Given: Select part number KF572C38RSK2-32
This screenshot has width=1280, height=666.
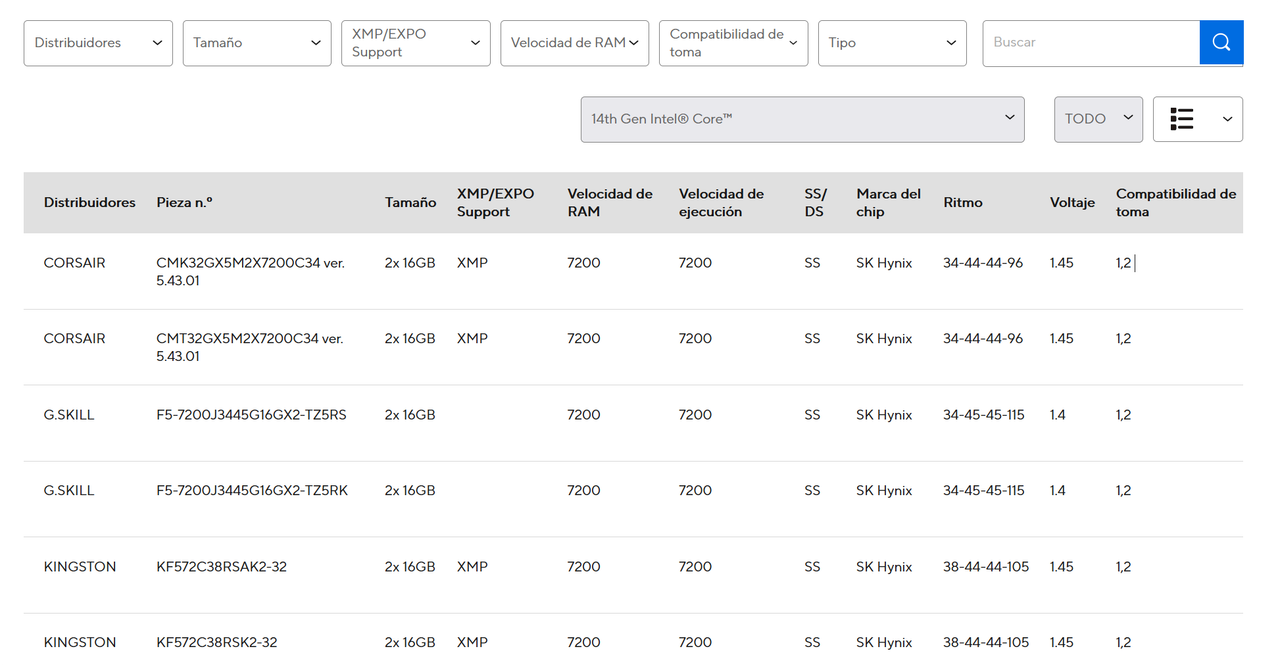Looking at the screenshot, I should coord(217,643).
